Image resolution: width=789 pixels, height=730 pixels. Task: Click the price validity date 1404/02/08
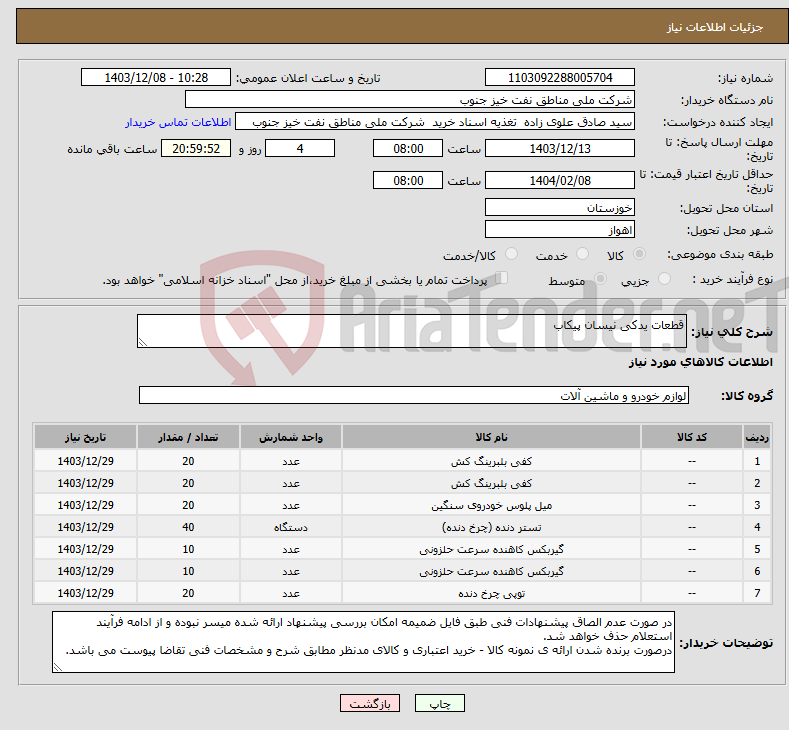pyautogui.click(x=560, y=180)
